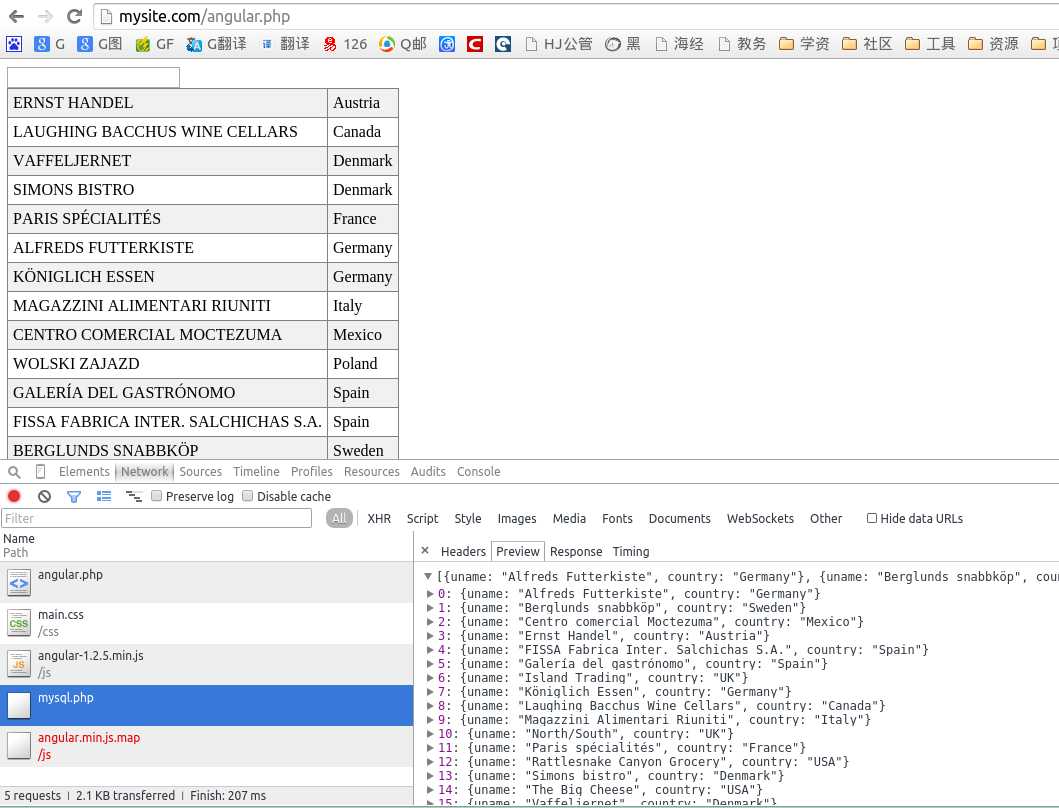1059x808 pixels.
Task: Reload the page with the refresh icon
Action: tap(74, 16)
